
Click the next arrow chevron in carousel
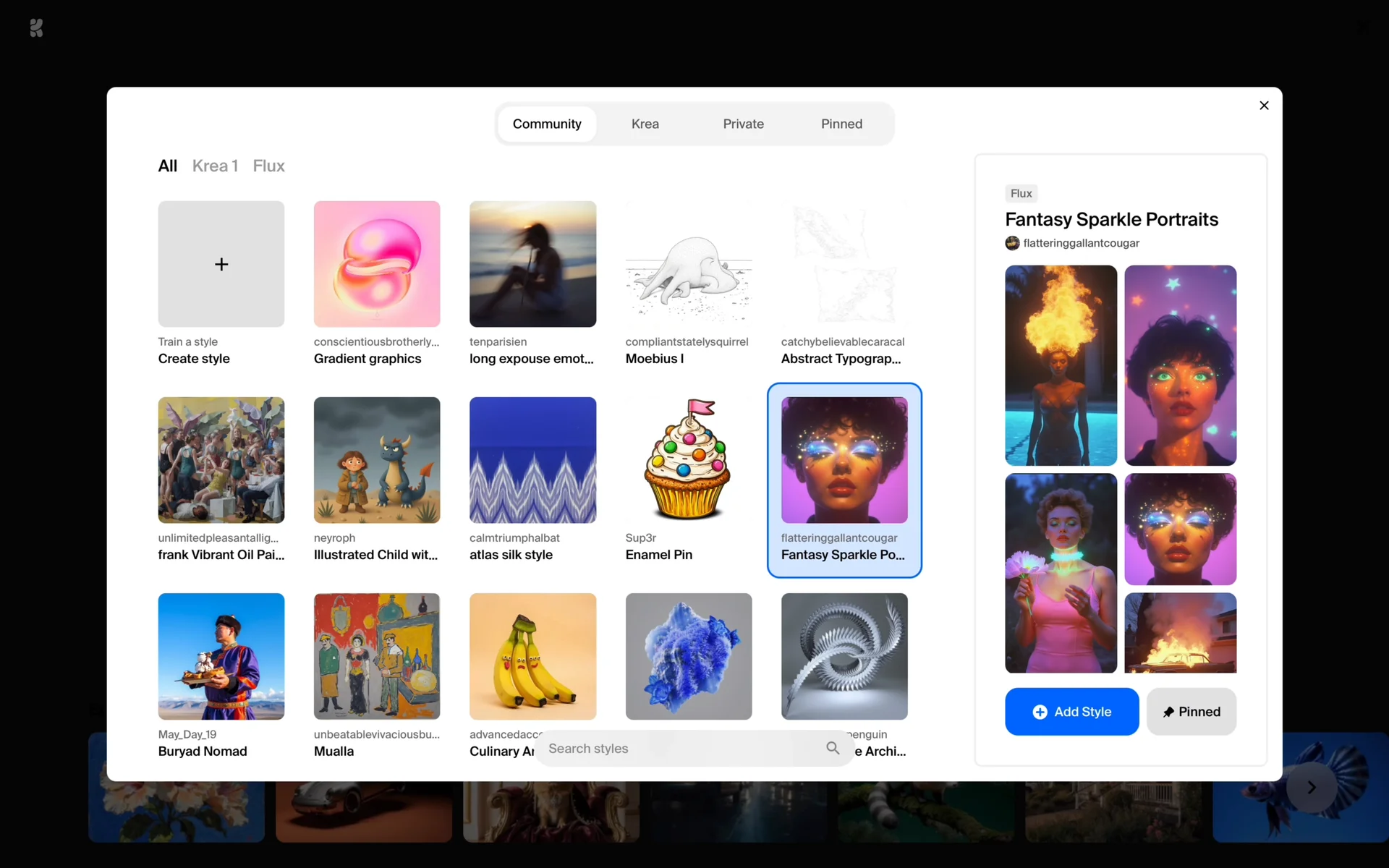coord(1312,787)
